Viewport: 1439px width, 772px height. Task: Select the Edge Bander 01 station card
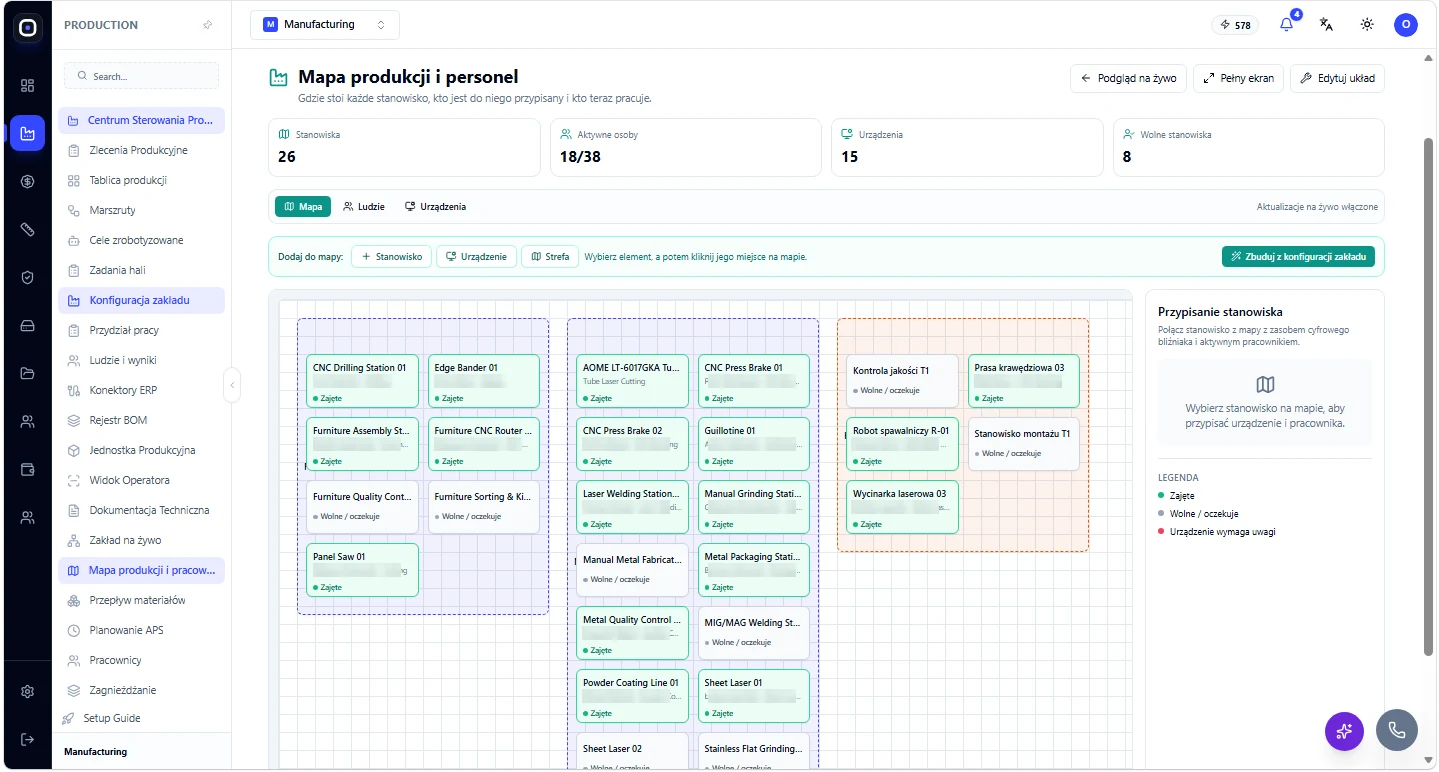484,381
